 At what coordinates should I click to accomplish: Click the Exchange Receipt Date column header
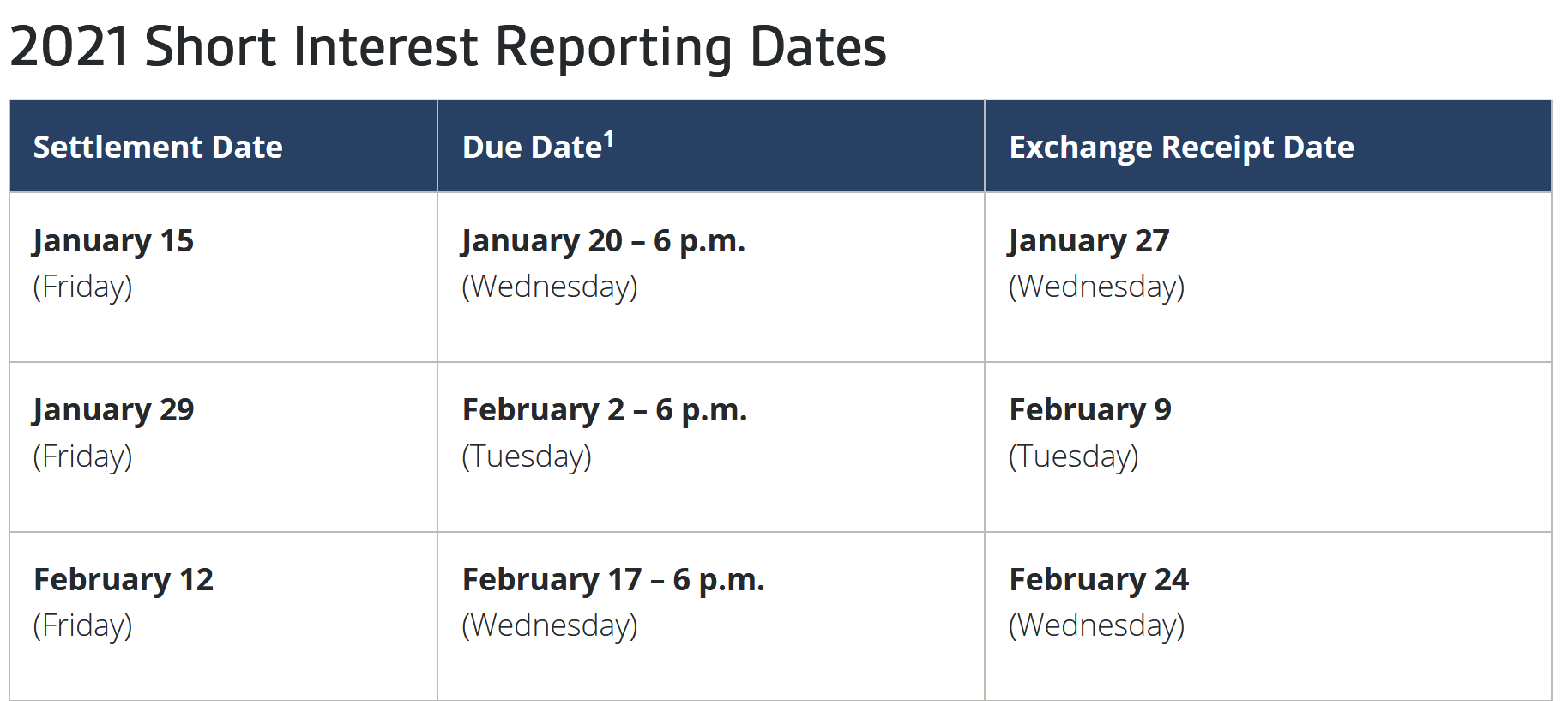click(1181, 148)
